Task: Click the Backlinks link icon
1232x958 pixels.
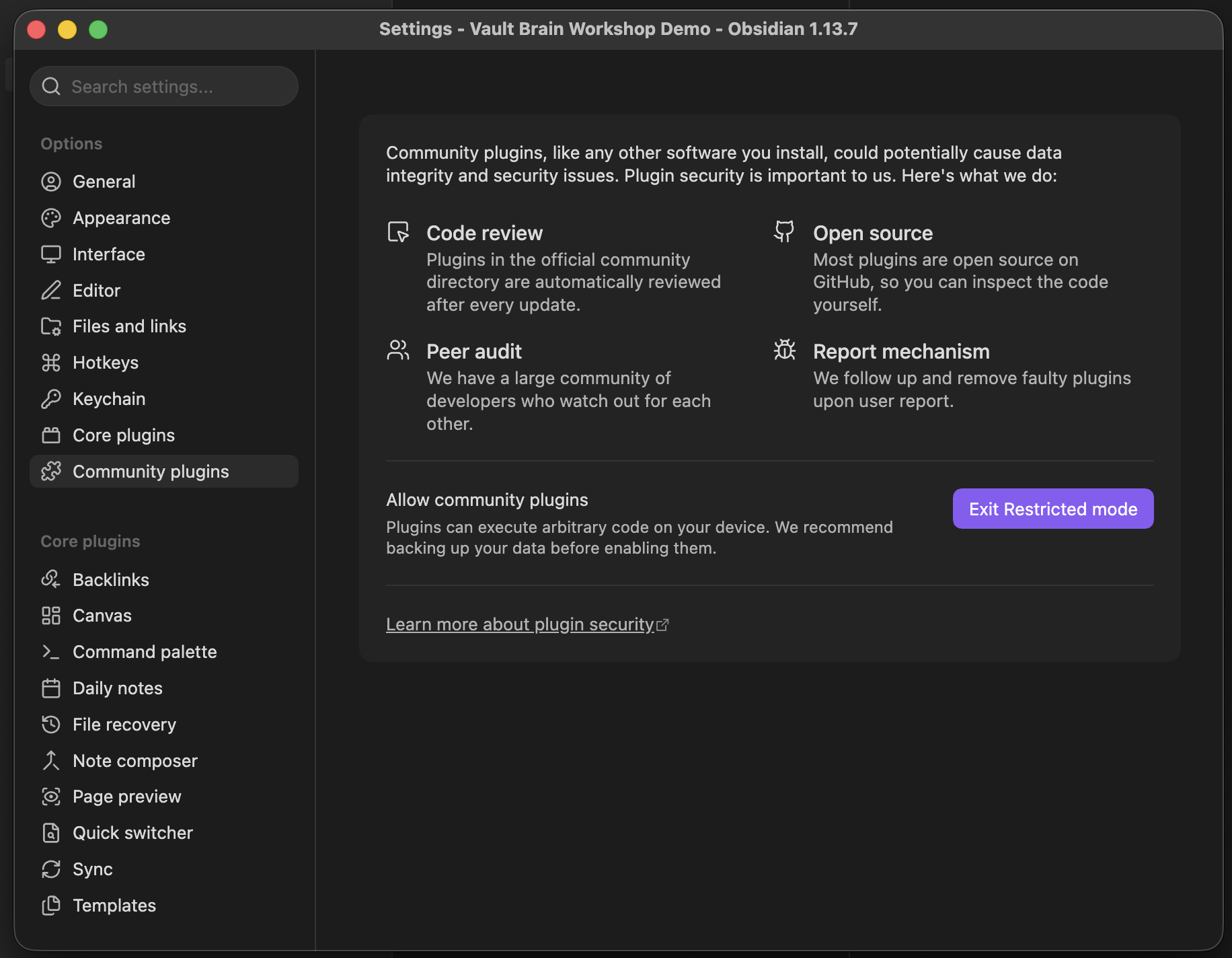Action: coord(51,579)
